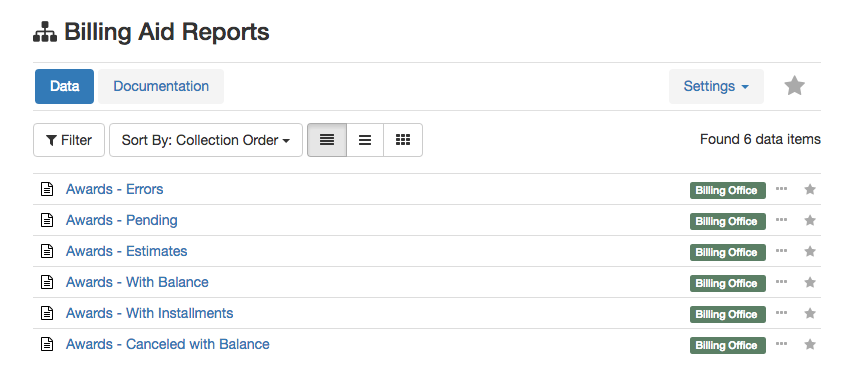Click document icon beside Awards - Canceled with Balance
Viewport: 853px width, 371px height.
click(x=47, y=344)
